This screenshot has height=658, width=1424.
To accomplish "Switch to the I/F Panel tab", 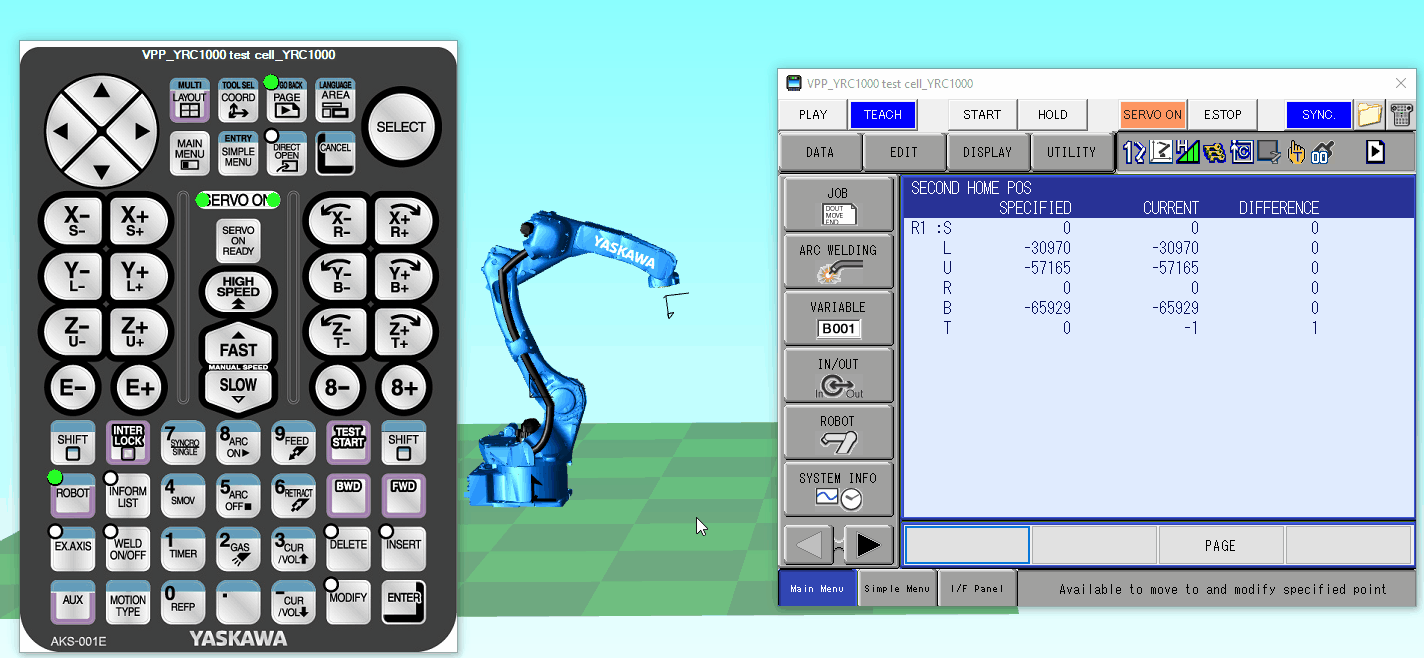I will 977,588.
